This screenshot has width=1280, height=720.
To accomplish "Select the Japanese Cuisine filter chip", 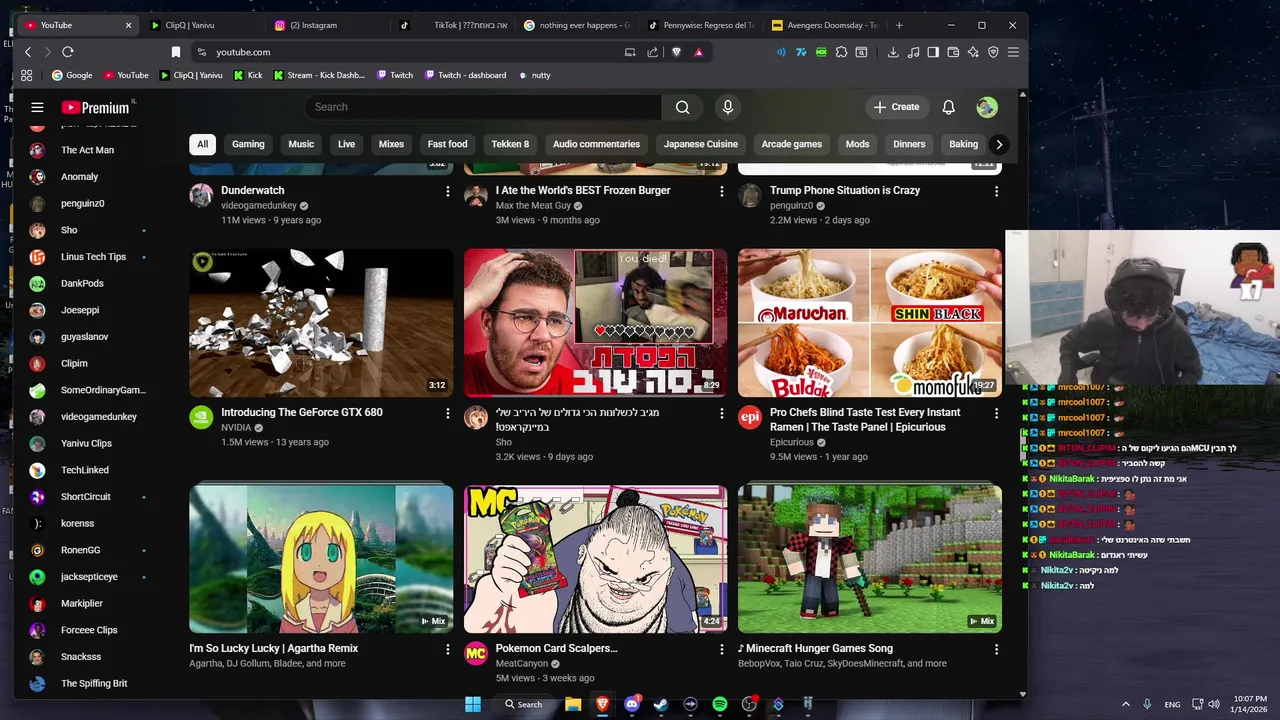I will click(x=700, y=144).
